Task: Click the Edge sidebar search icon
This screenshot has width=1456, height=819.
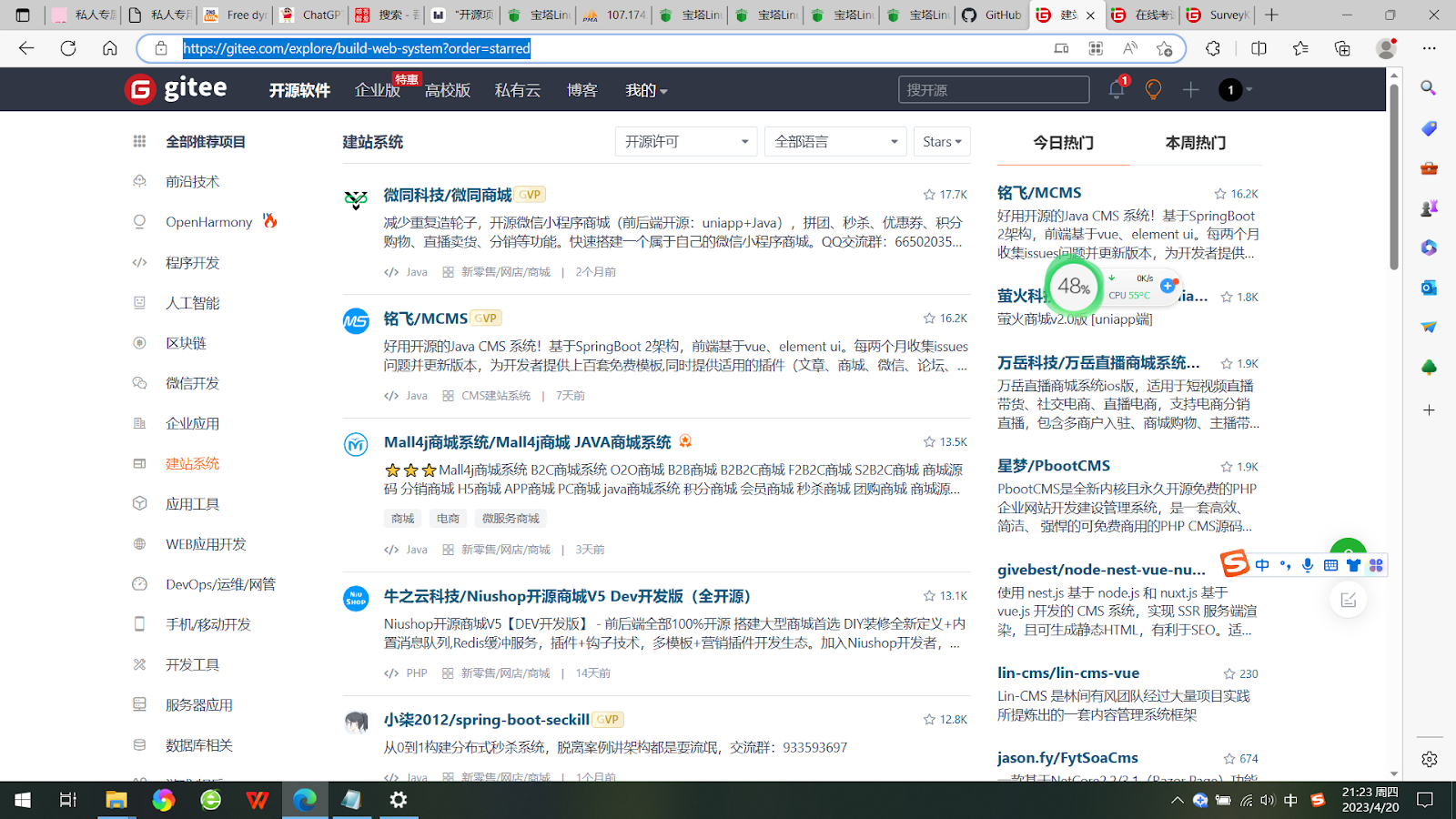Action: [x=1429, y=87]
